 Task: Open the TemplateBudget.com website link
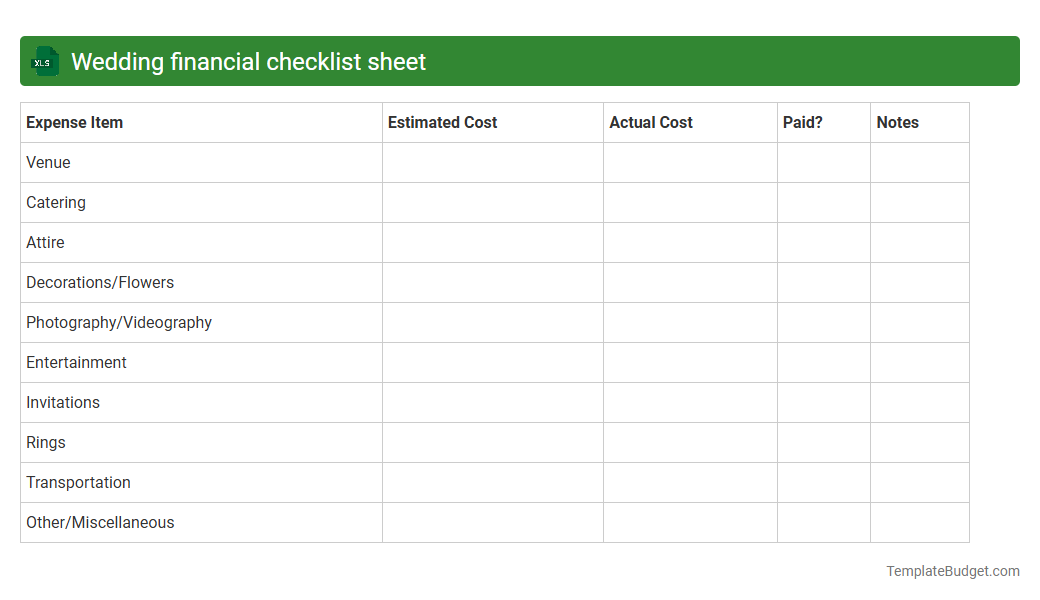pyautogui.click(x=952, y=571)
